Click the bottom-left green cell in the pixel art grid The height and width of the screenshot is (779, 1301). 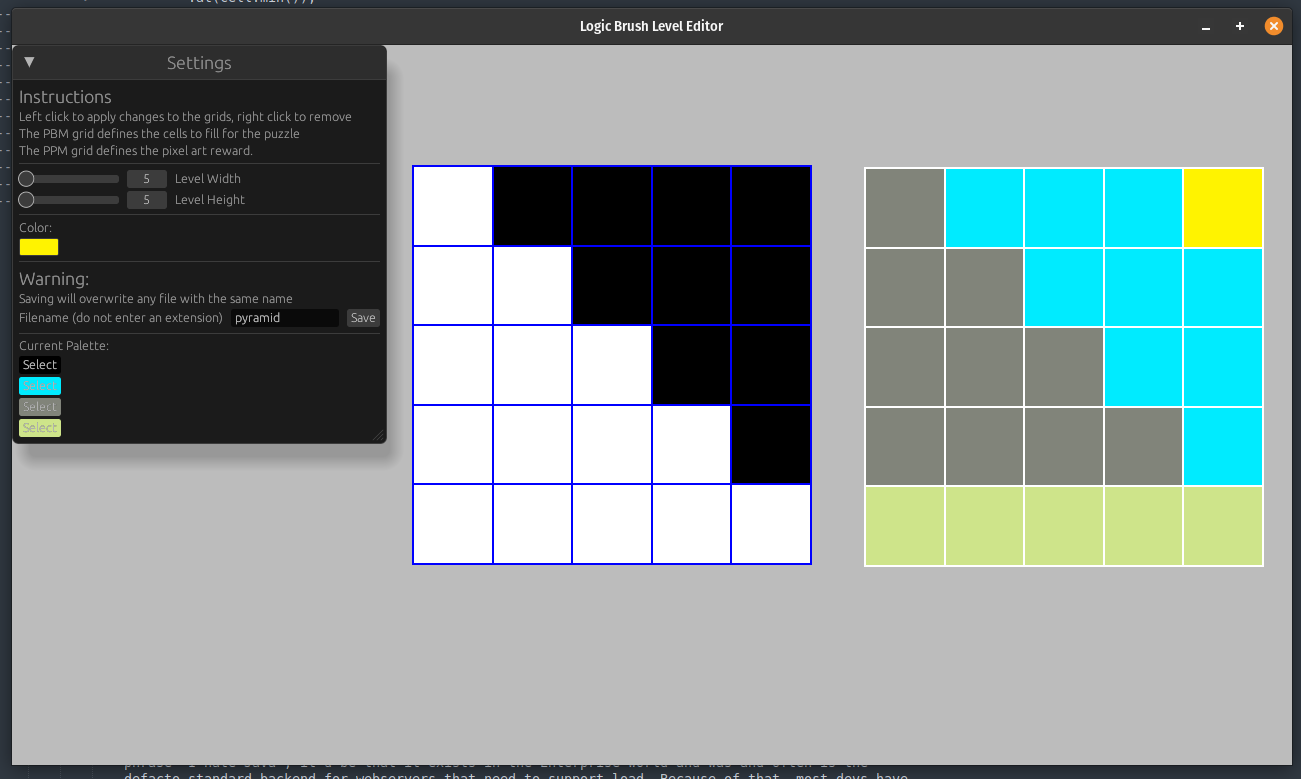(905, 526)
